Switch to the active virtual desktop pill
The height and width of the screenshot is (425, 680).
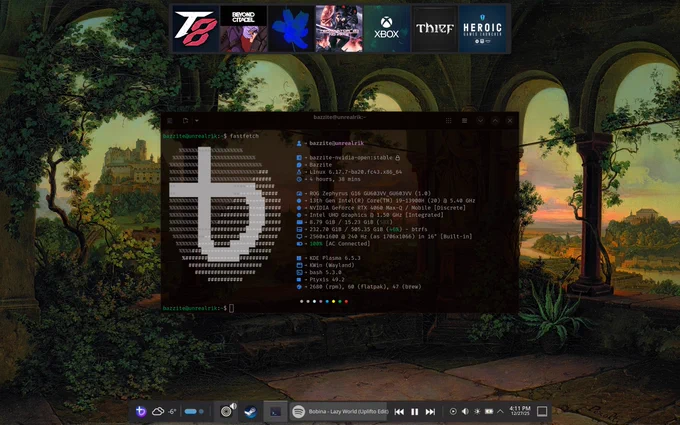pos(190,411)
